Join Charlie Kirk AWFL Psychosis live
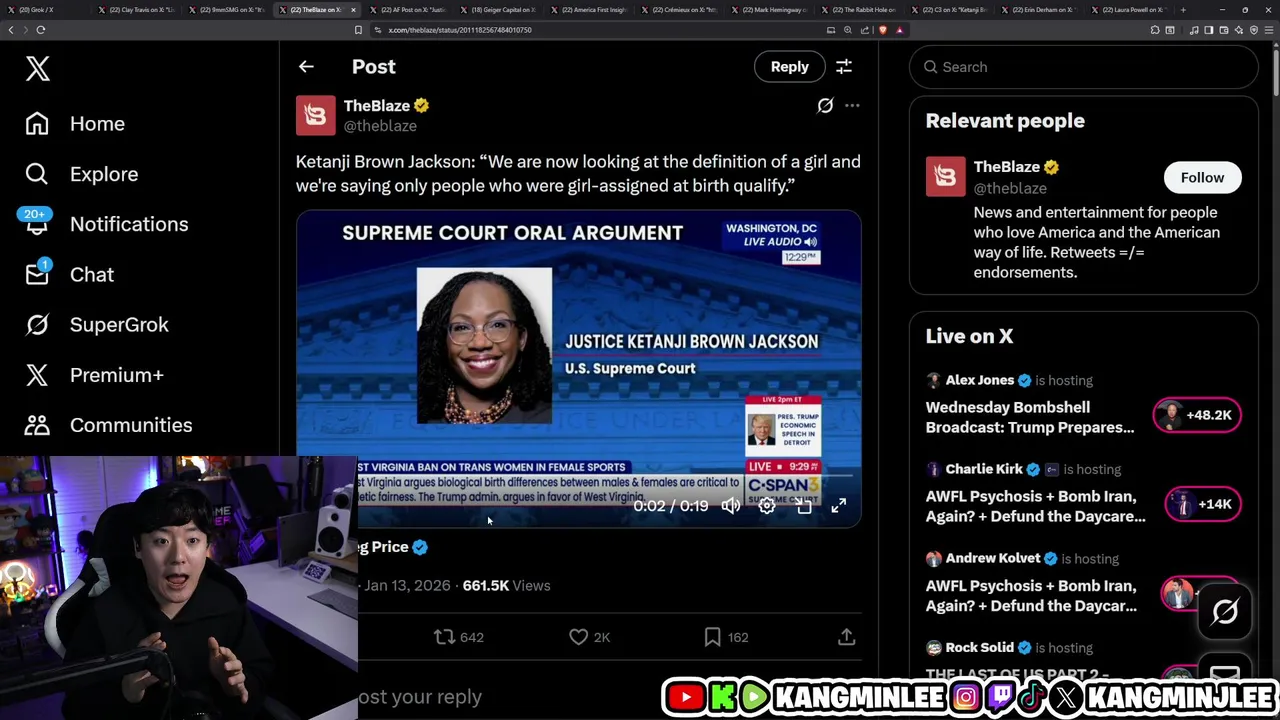The image size is (1280, 720). 1036,506
